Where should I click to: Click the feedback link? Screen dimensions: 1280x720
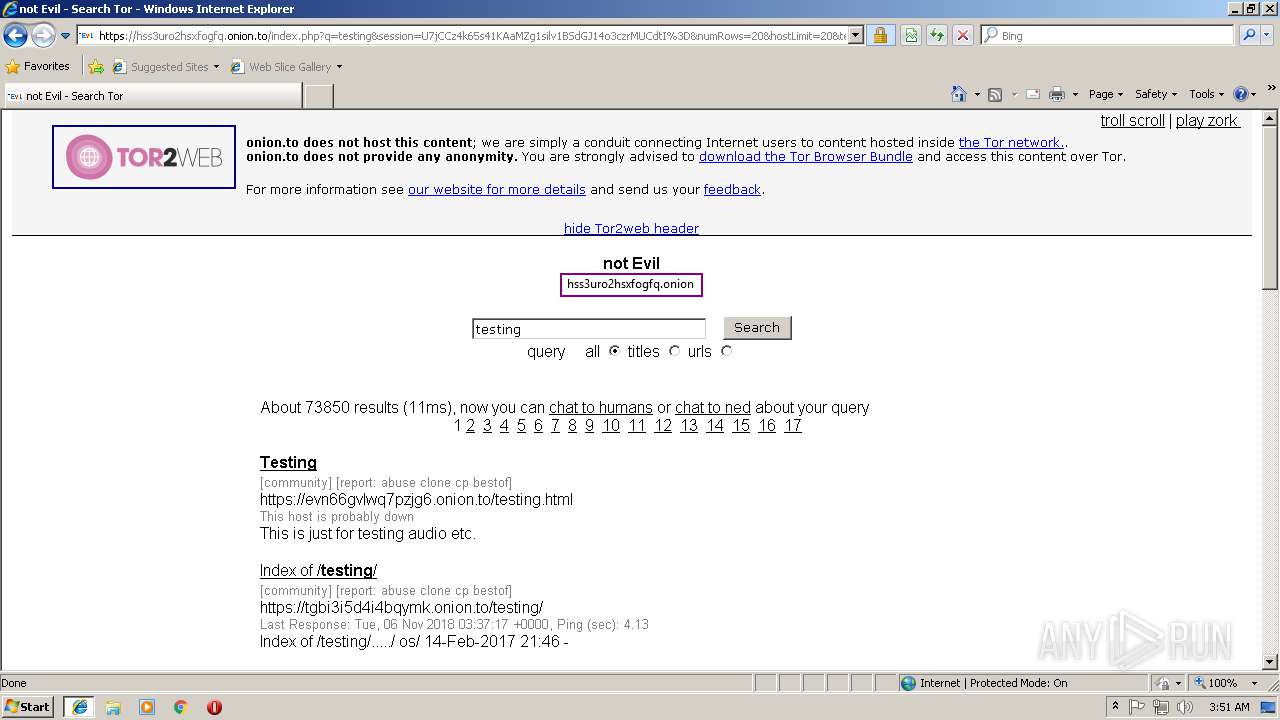[x=732, y=190]
